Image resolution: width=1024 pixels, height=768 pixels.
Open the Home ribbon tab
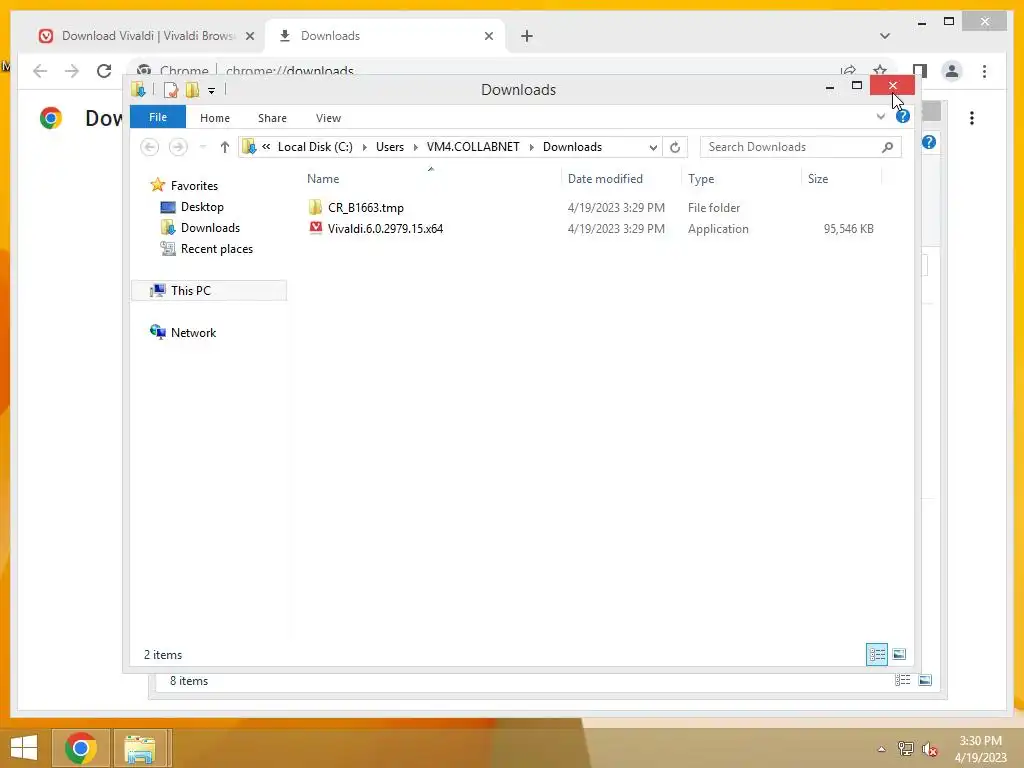215,118
